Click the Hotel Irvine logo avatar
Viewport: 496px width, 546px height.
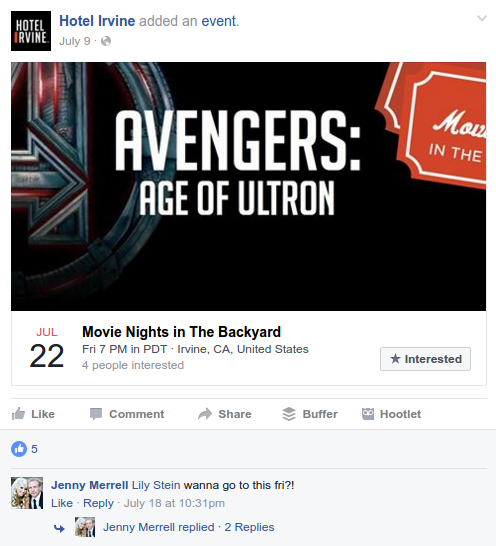(31, 31)
